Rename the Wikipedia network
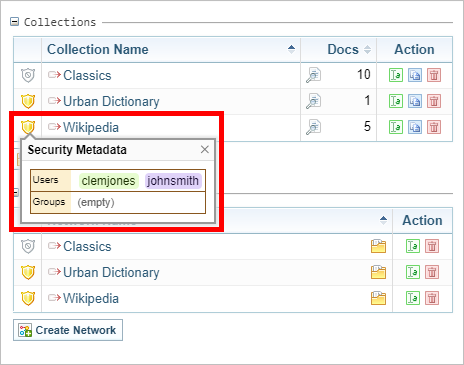 tap(413, 298)
